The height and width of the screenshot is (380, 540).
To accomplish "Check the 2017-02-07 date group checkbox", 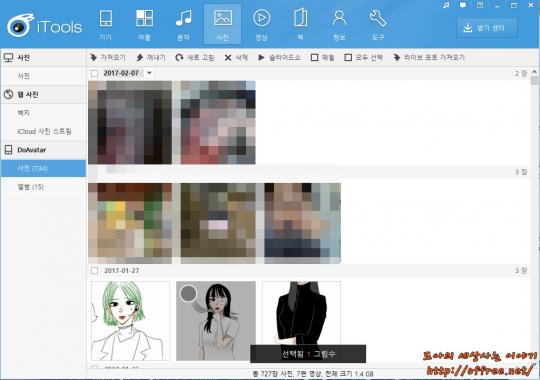I will pyautogui.click(x=94, y=73).
